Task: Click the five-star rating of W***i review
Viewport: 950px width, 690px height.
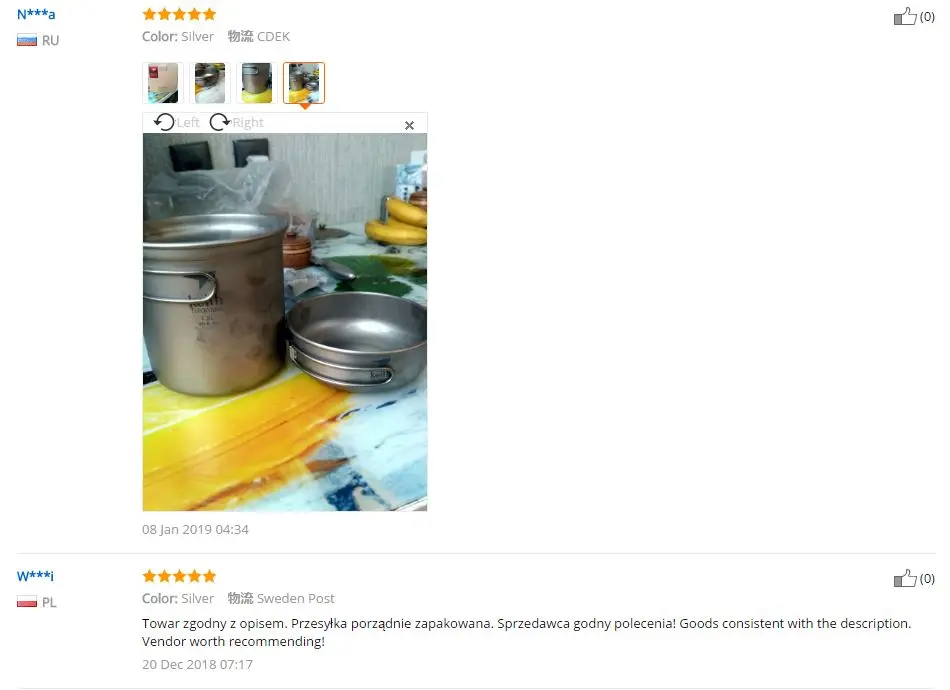Action: pos(179,576)
